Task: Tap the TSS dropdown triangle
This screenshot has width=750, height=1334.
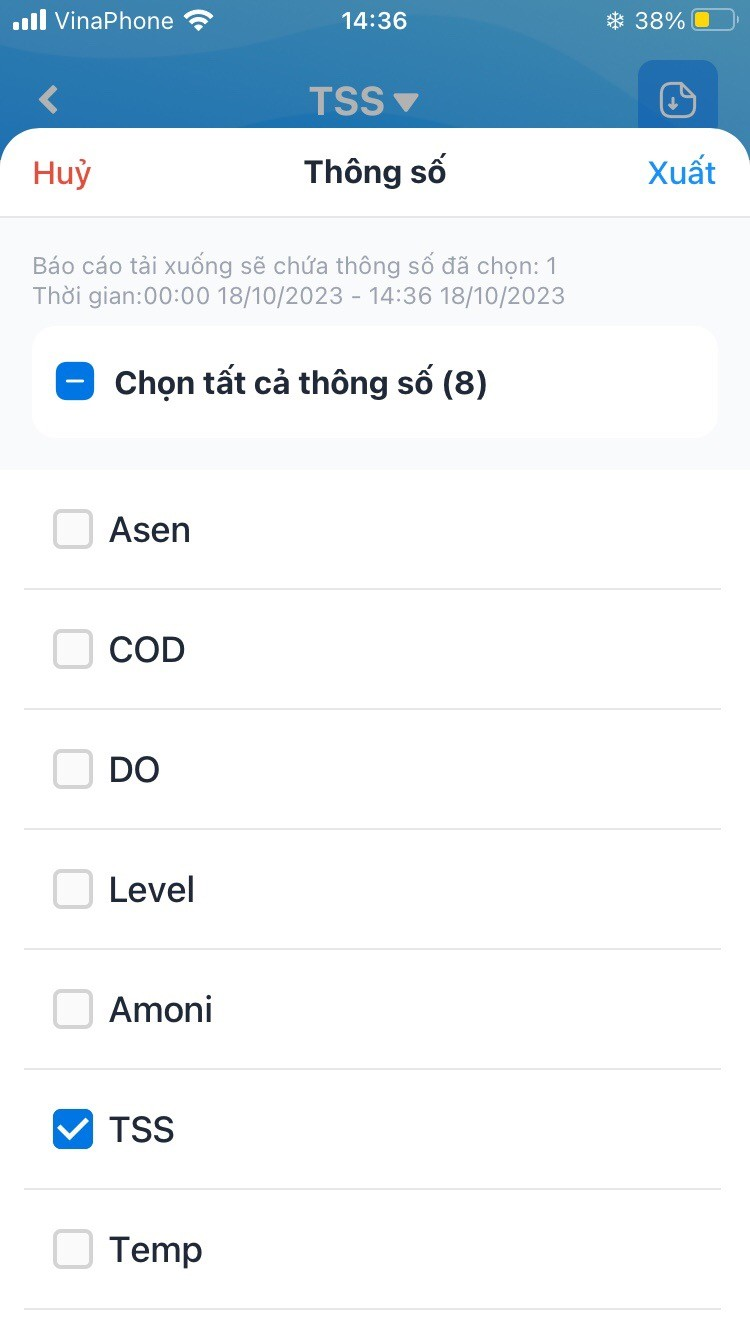Action: (x=405, y=102)
